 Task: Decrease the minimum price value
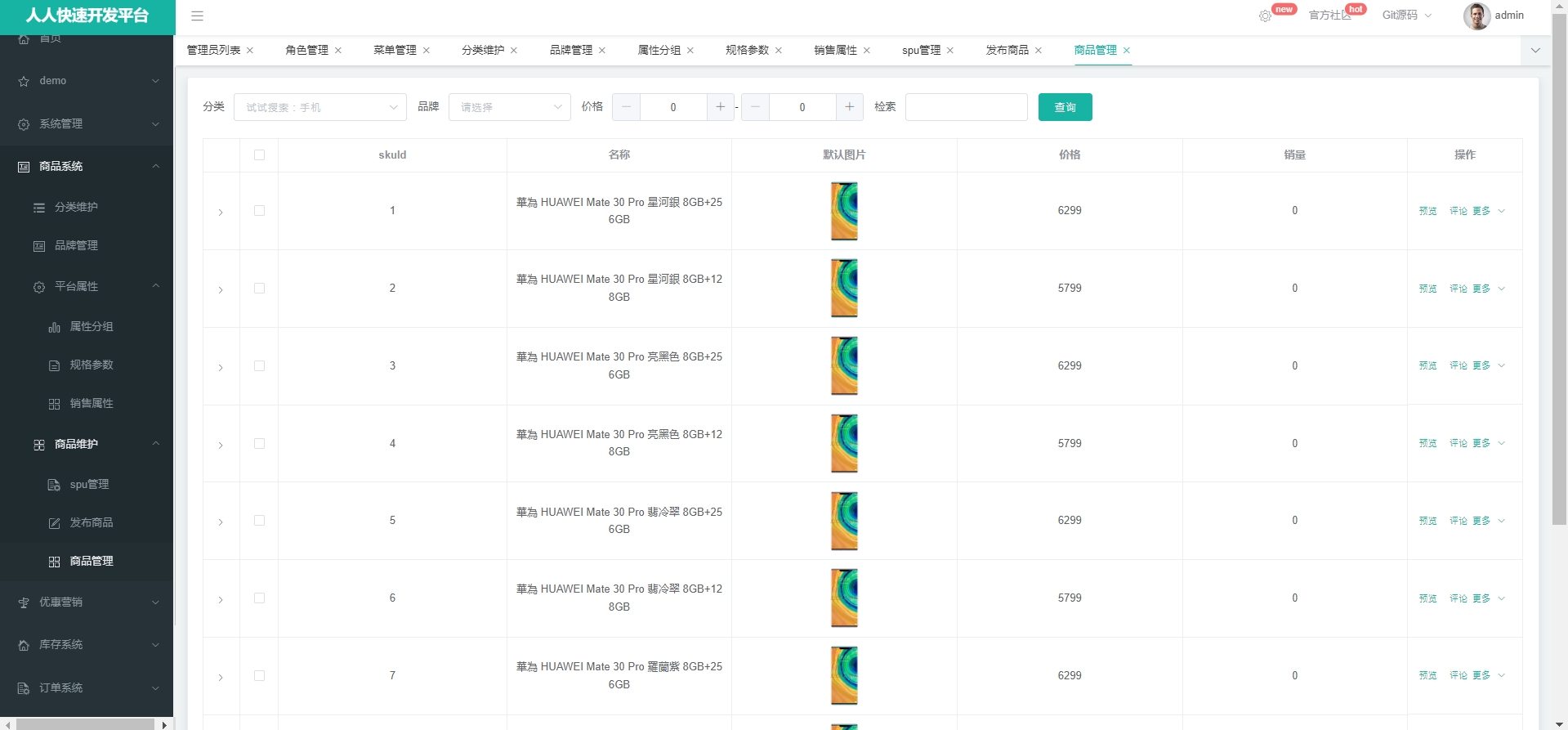(x=627, y=107)
